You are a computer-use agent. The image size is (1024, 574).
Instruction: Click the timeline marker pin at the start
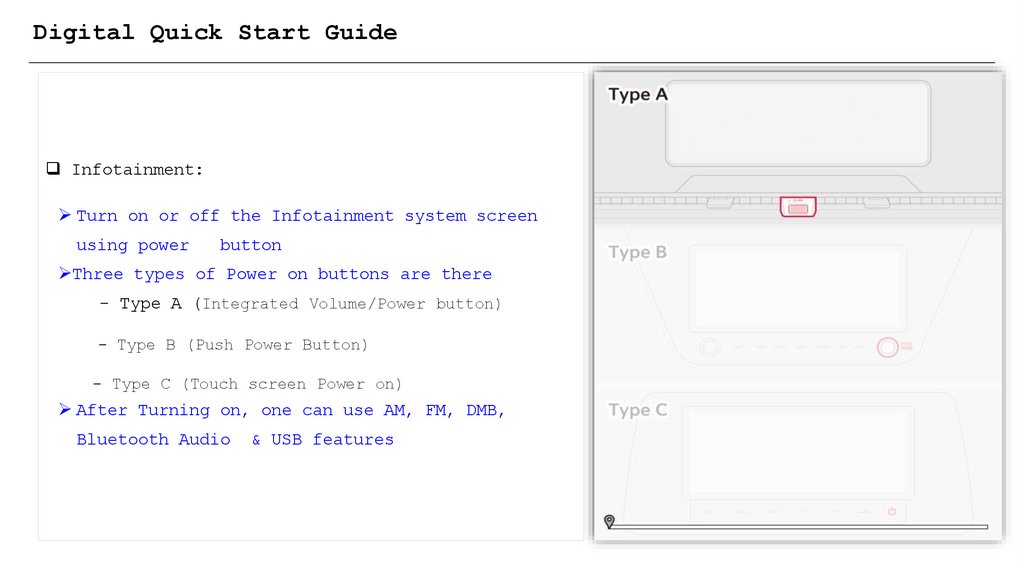[609, 521]
